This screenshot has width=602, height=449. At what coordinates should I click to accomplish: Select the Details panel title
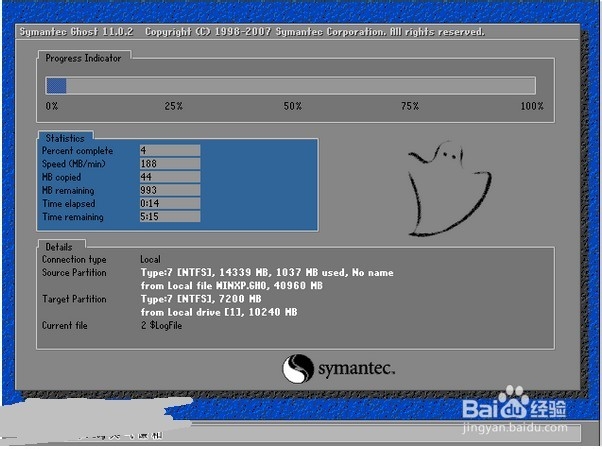[59, 247]
